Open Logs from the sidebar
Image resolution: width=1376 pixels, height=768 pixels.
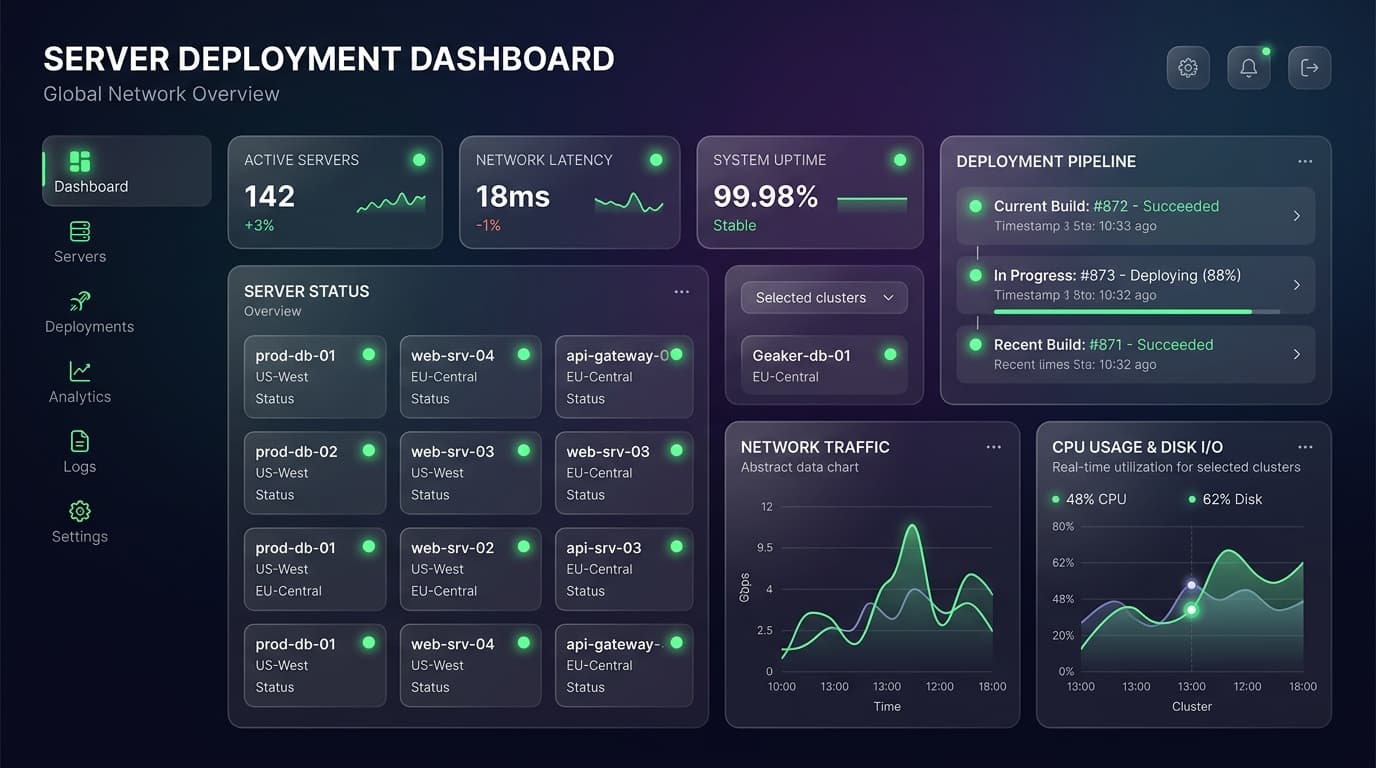click(x=80, y=452)
